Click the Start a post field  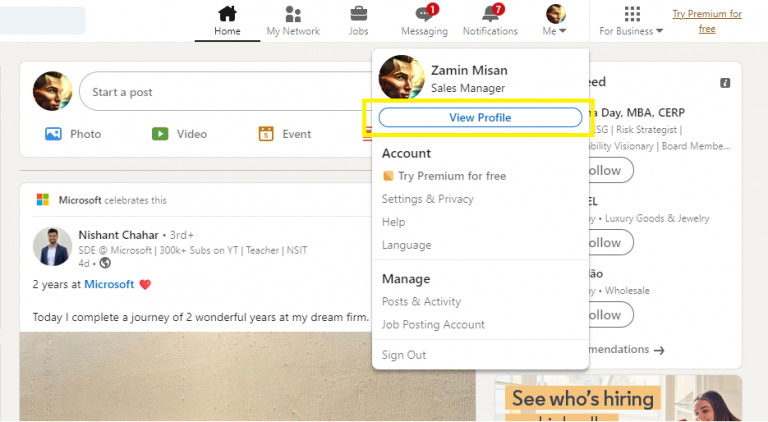(225, 92)
